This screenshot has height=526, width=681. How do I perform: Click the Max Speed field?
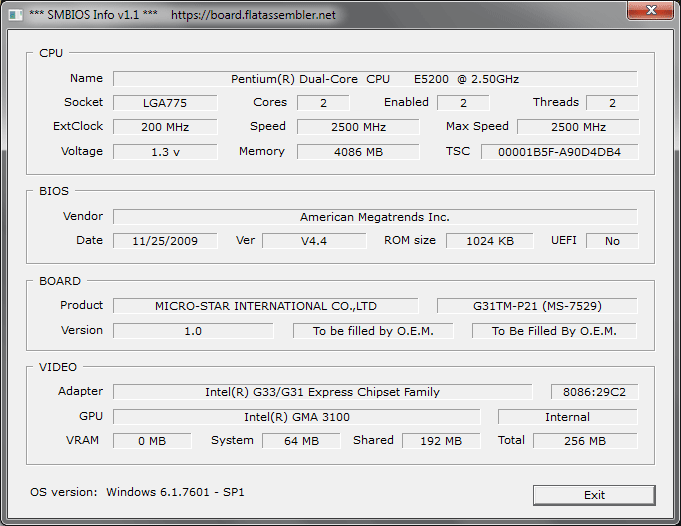[578, 127]
